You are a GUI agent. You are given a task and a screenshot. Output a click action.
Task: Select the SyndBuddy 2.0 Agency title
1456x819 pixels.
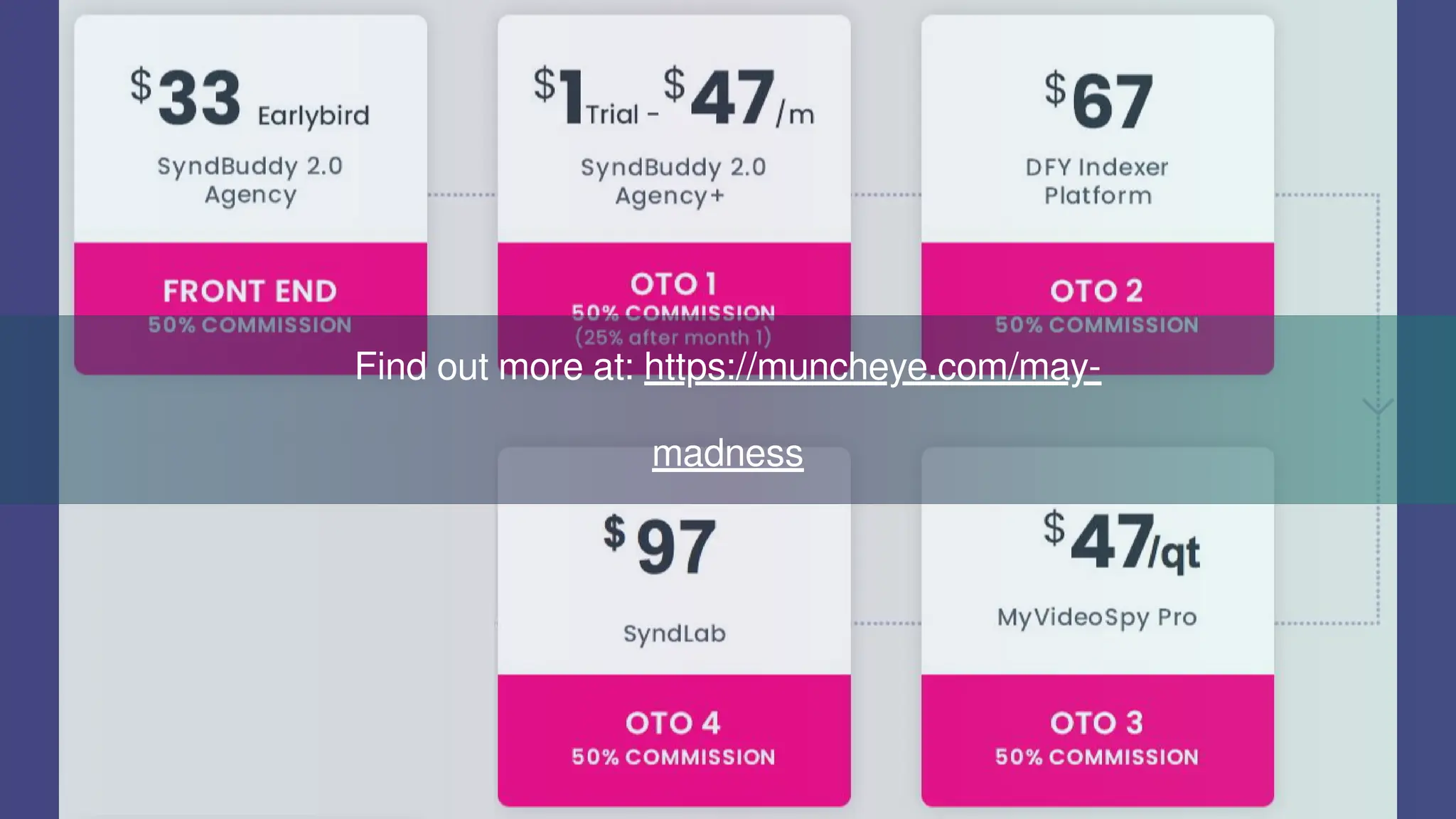click(x=250, y=181)
